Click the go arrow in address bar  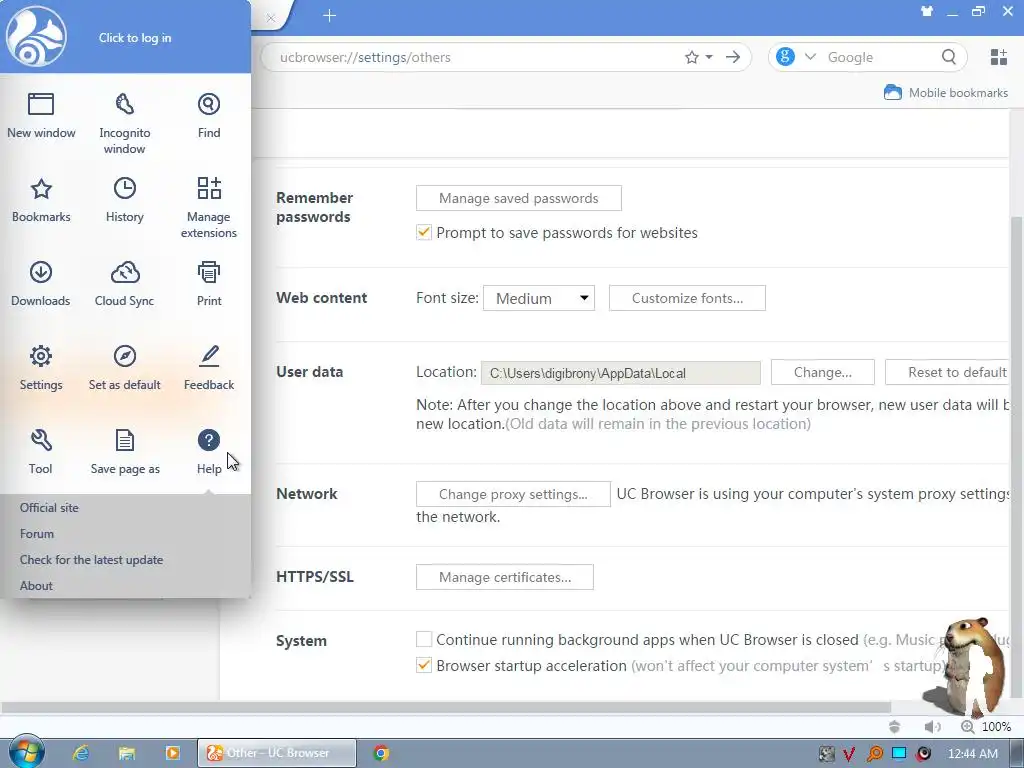coord(733,57)
